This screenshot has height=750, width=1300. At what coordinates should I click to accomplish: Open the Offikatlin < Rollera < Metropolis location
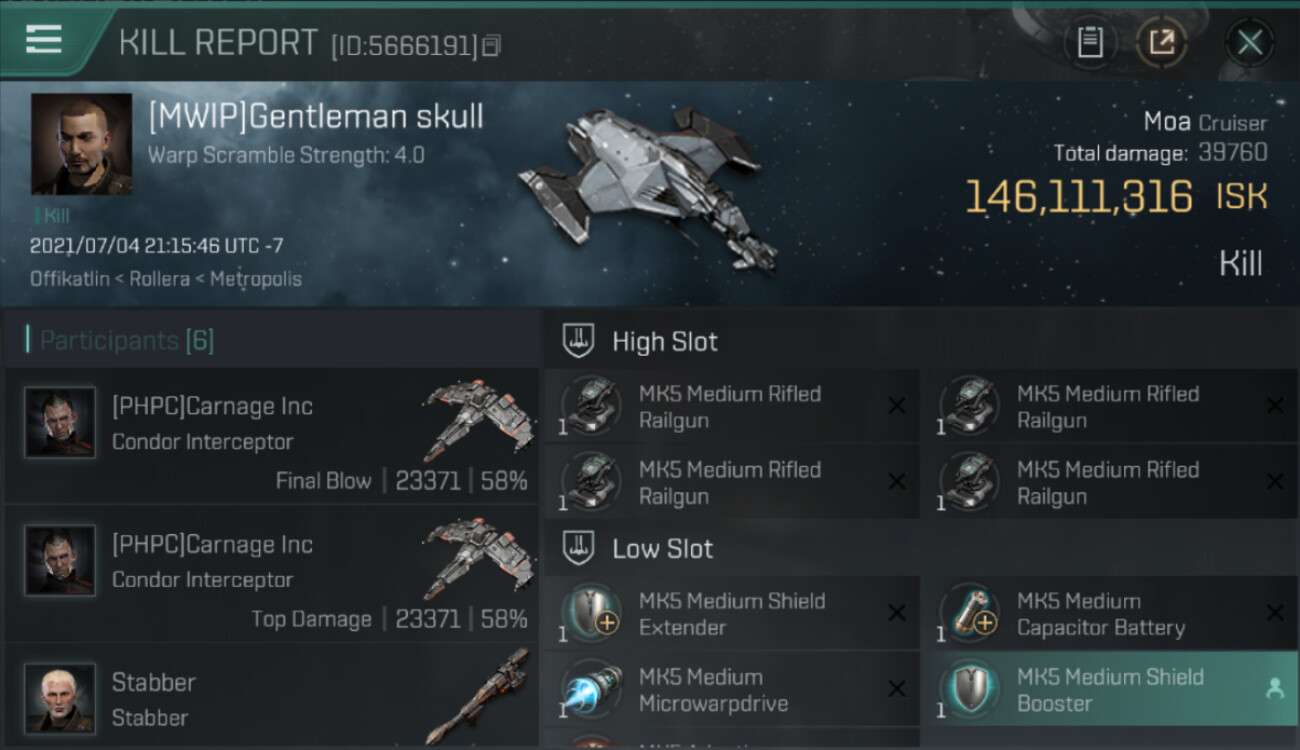tap(166, 279)
